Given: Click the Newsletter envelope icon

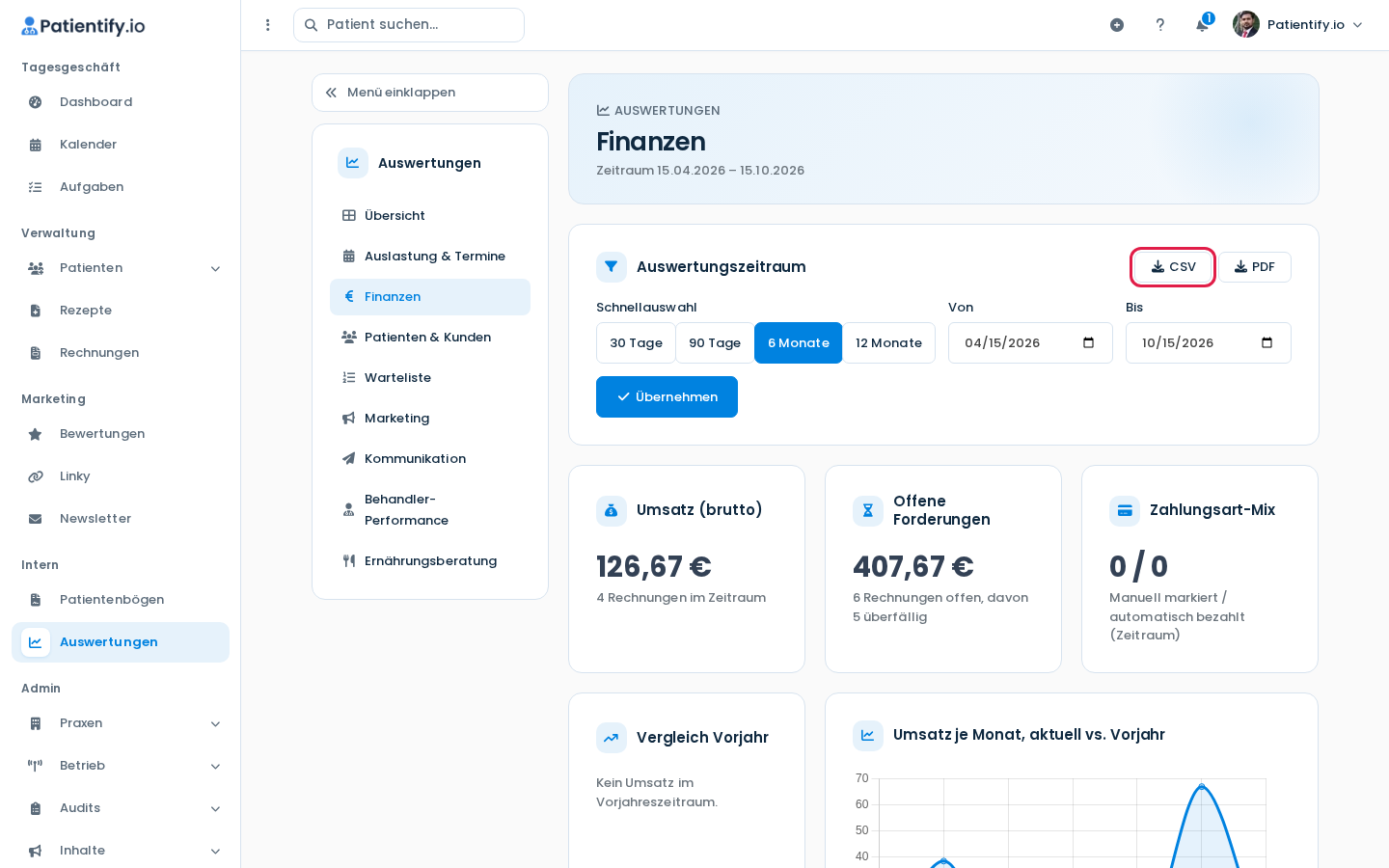Looking at the screenshot, I should (36, 519).
